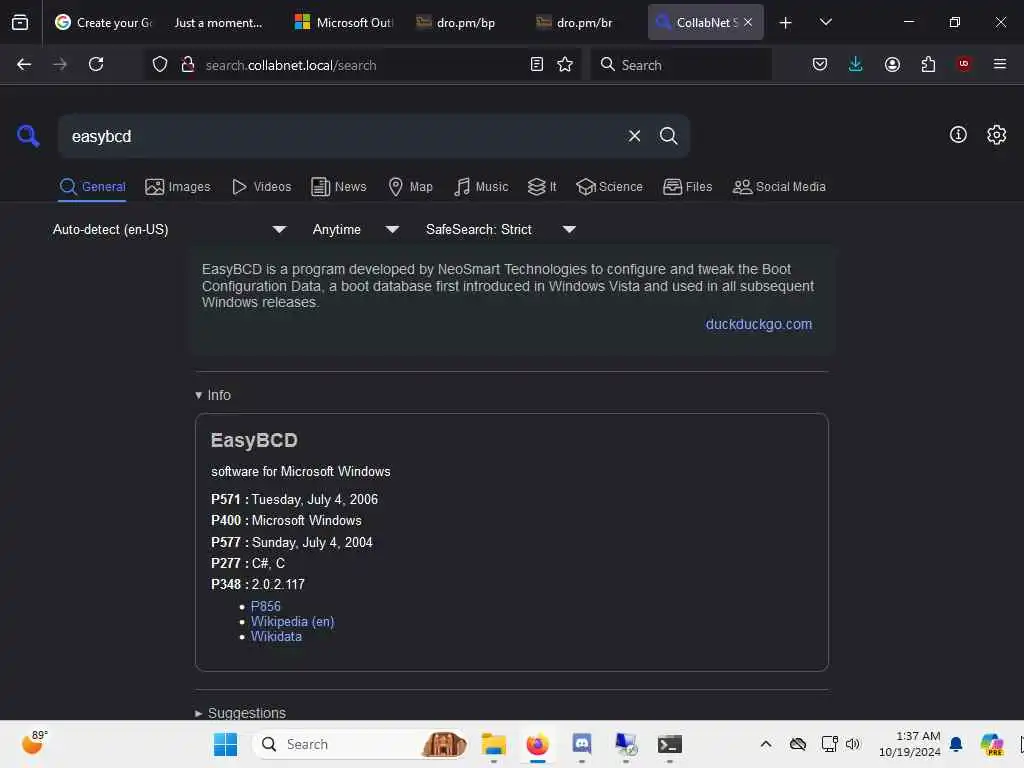Screen dimensions: 1024x768
Task: Open Firefox account icon
Action: tap(892, 64)
